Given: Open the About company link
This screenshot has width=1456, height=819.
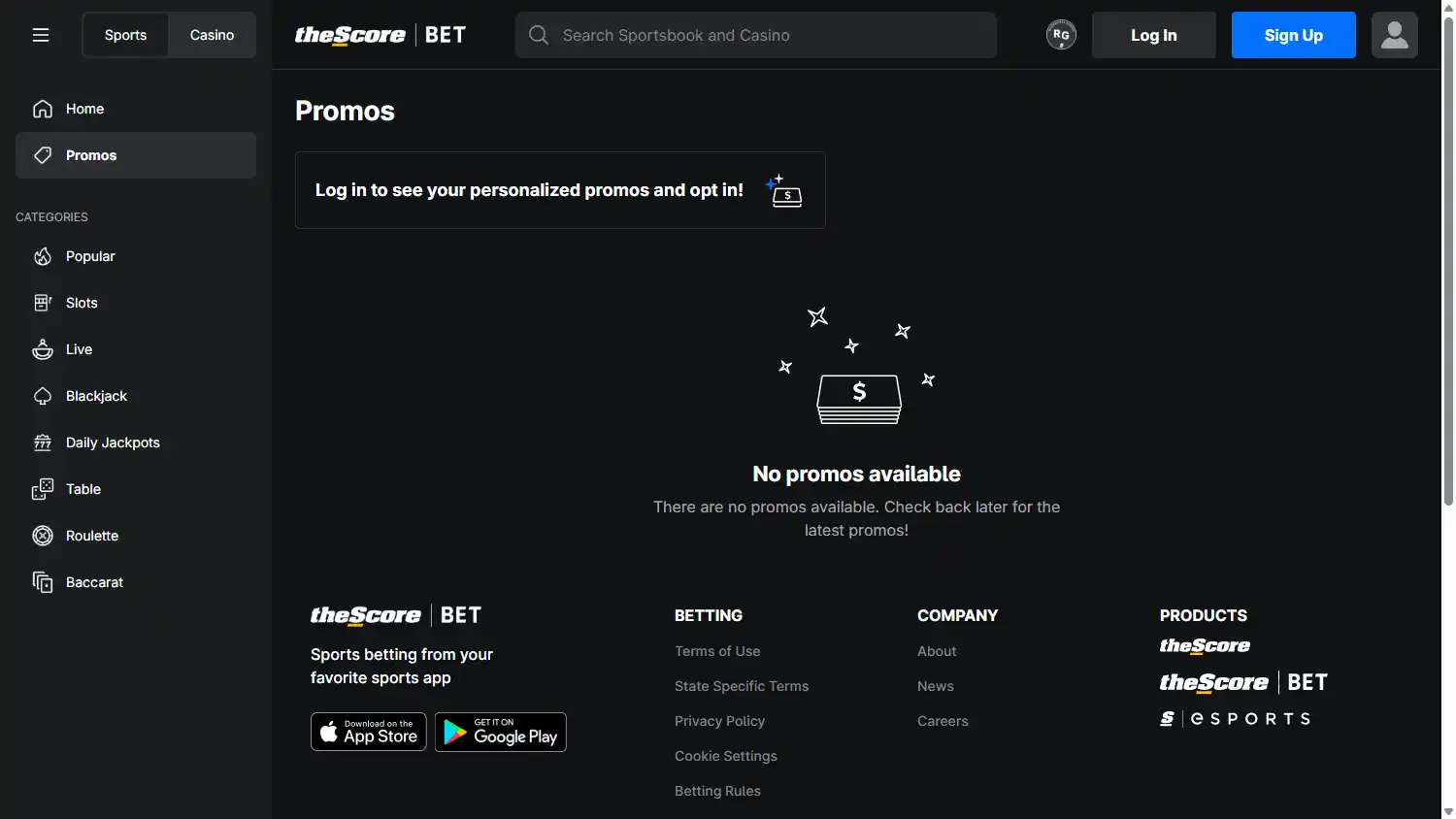Looking at the screenshot, I should point(937,651).
